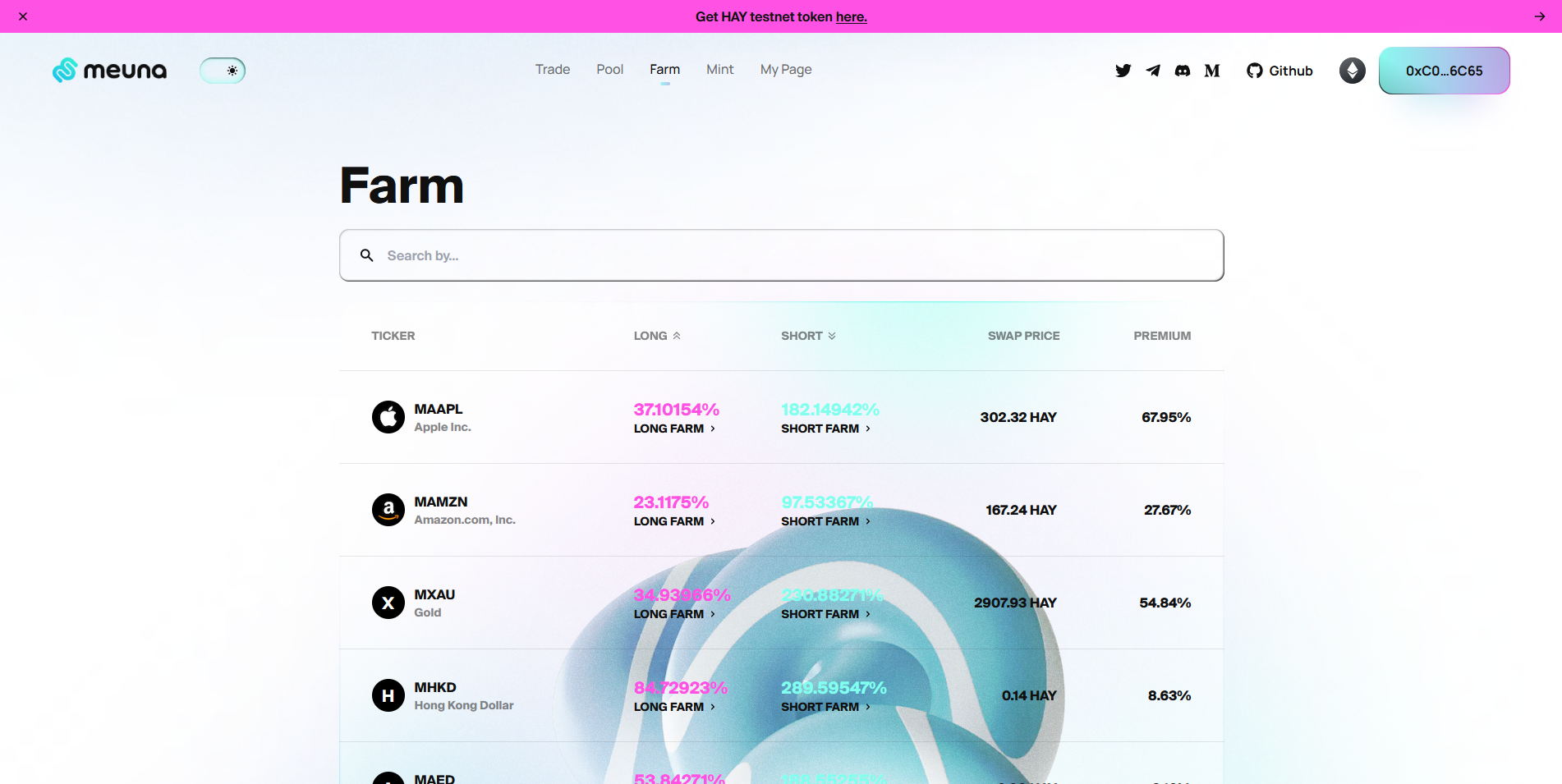Go to the Trade tab
The height and width of the screenshot is (784, 1562).
coord(552,70)
